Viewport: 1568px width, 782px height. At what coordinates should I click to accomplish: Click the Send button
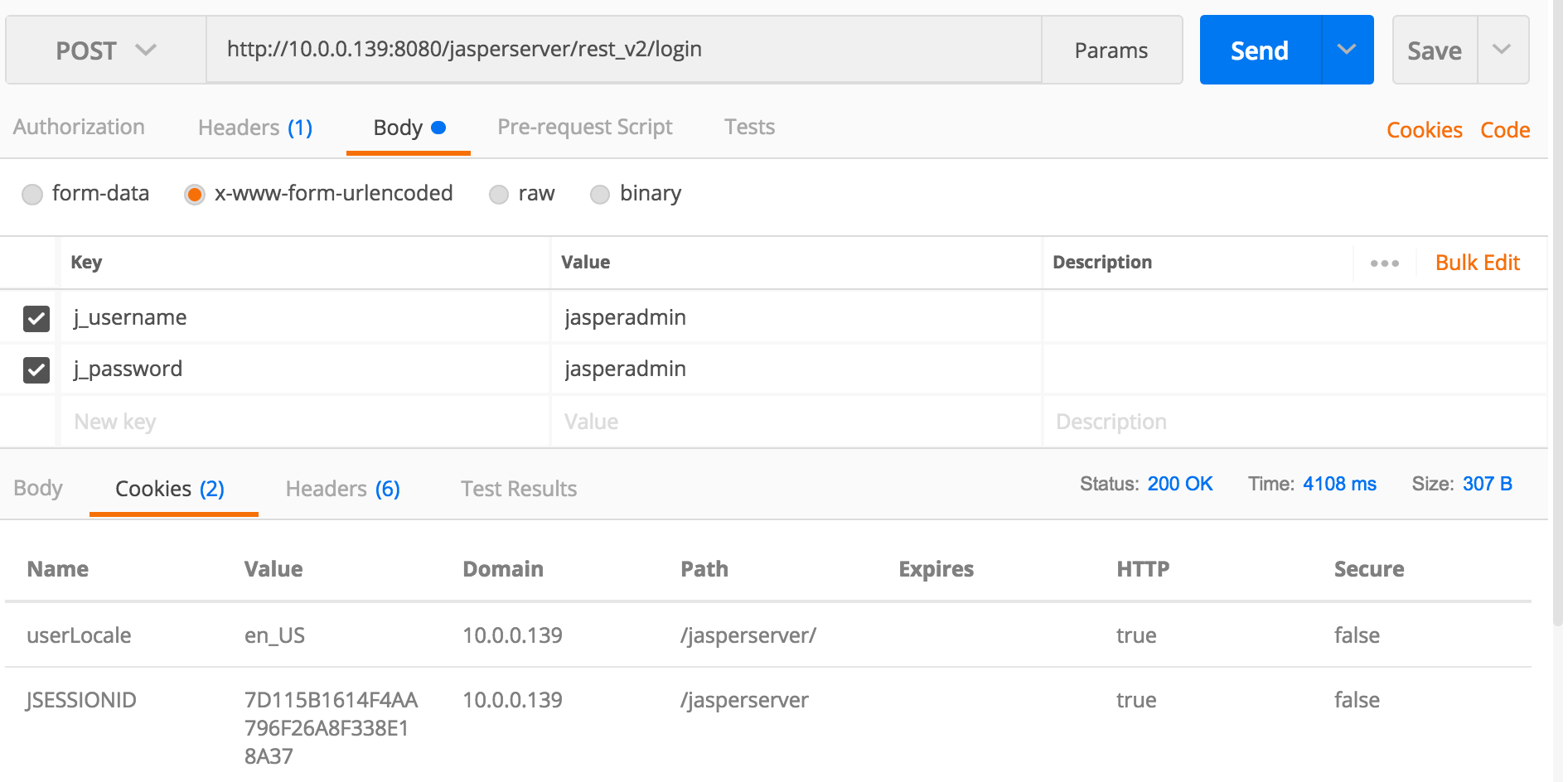pyautogui.click(x=1259, y=50)
